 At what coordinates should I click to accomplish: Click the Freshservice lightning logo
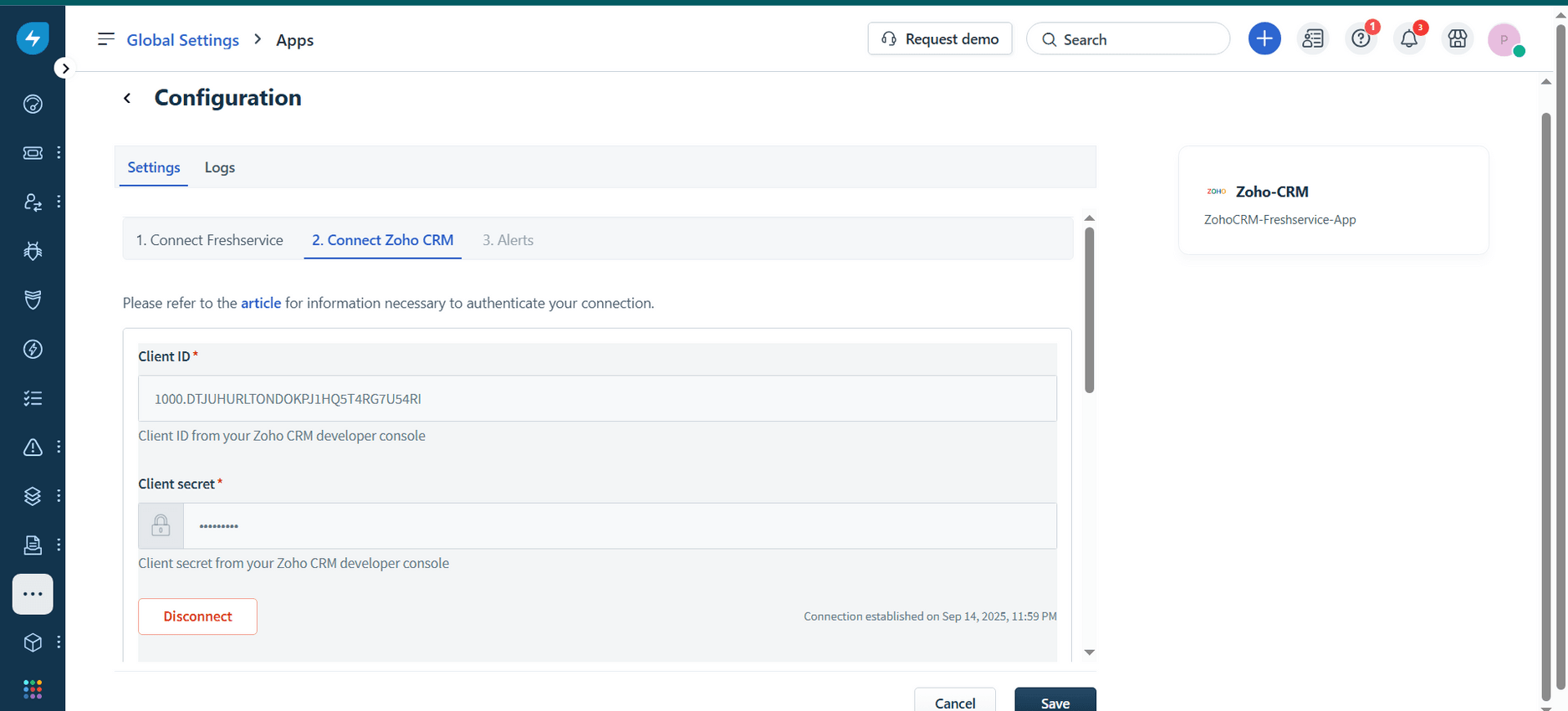(x=33, y=38)
